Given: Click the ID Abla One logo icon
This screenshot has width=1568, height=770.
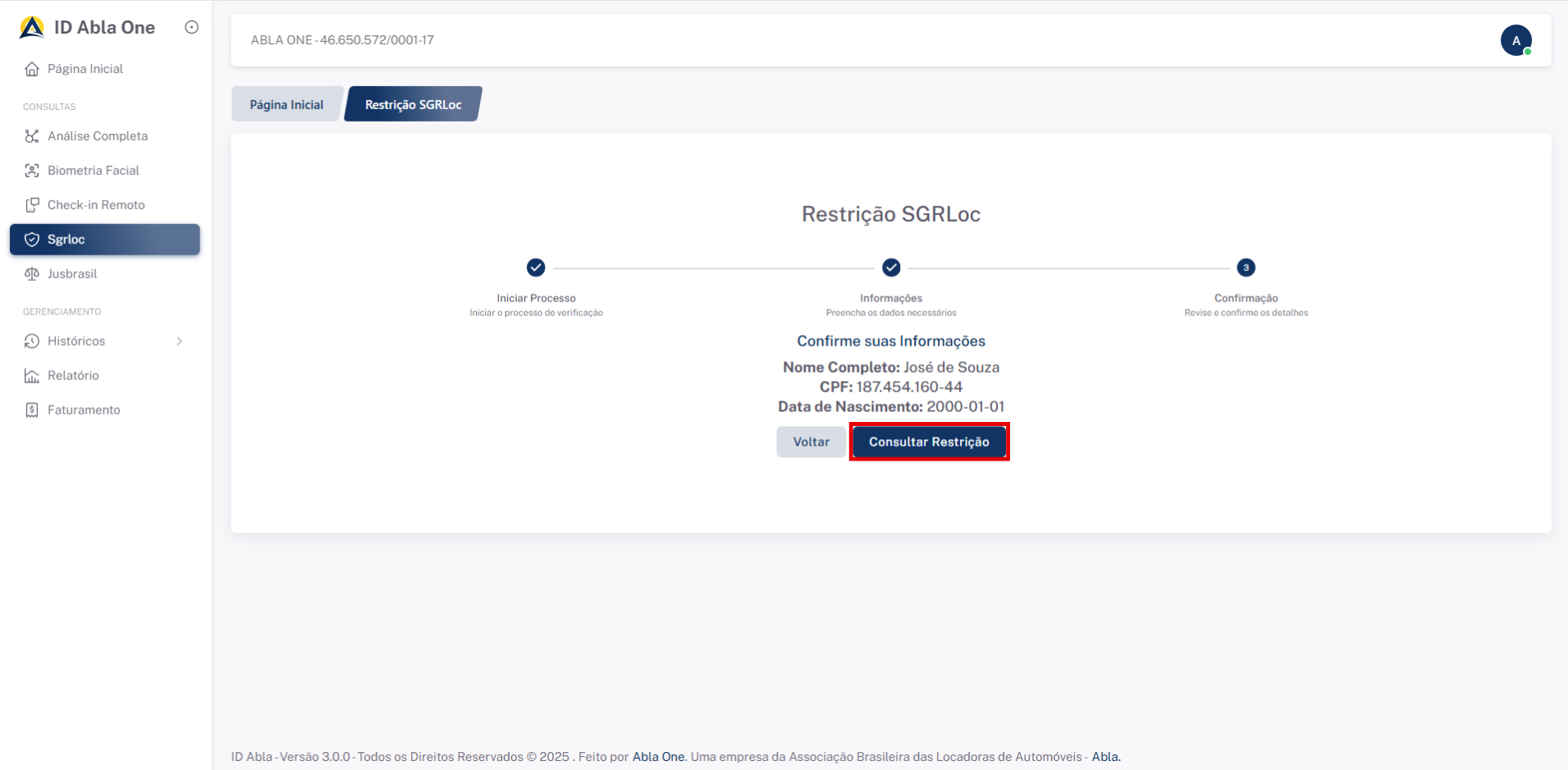Looking at the screenshot, I should tap(32, 28).
